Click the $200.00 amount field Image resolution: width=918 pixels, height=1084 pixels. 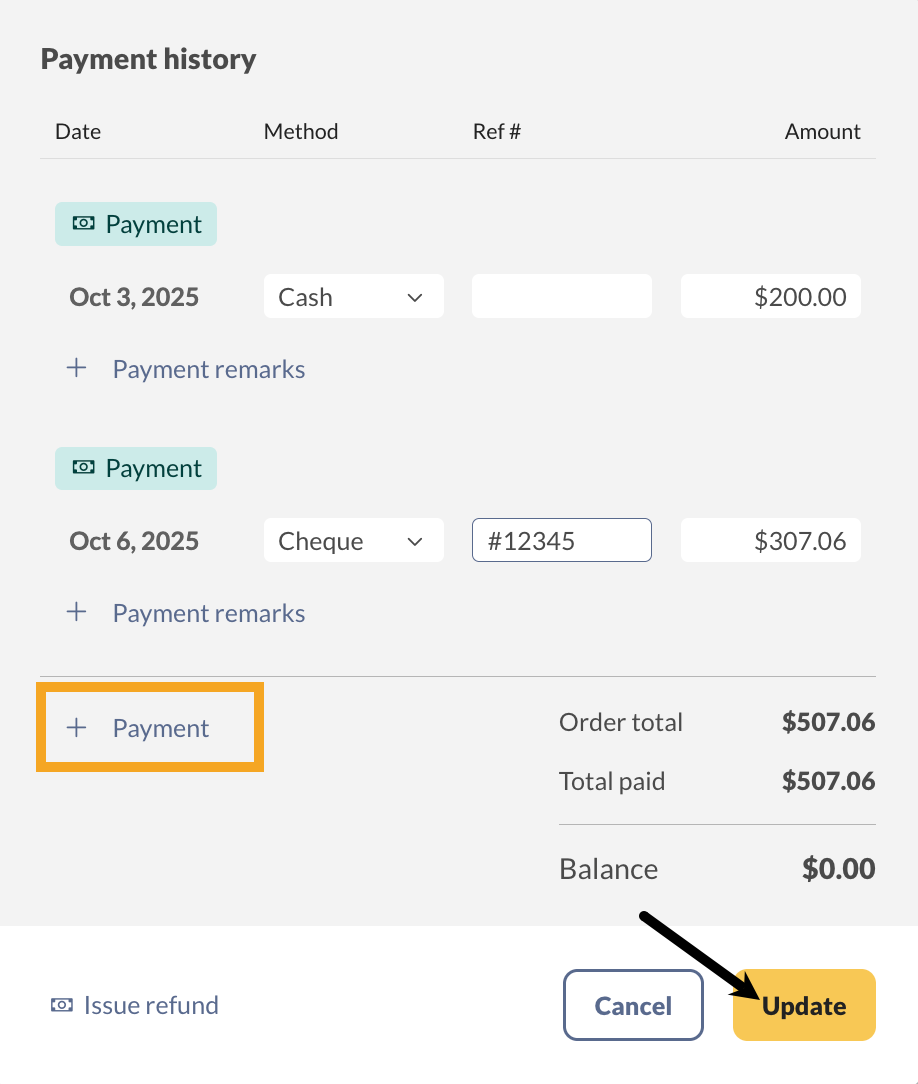pos(770,296)
